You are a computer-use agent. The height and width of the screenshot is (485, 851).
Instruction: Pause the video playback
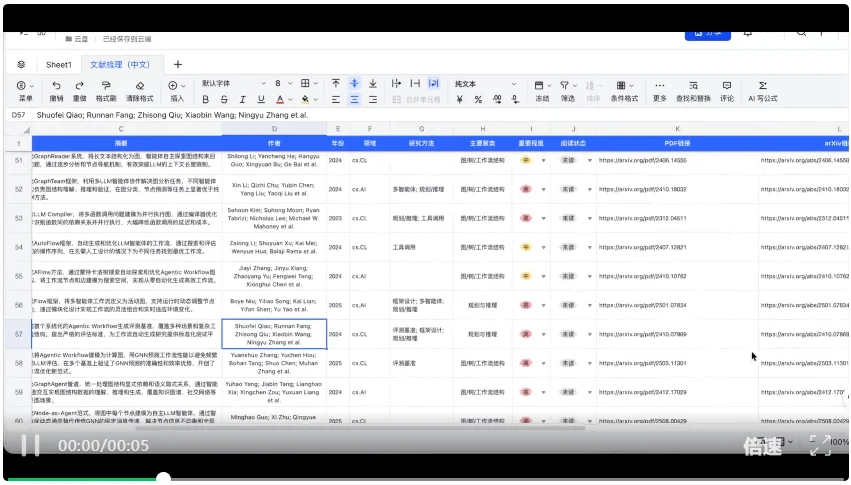[30, 445]
